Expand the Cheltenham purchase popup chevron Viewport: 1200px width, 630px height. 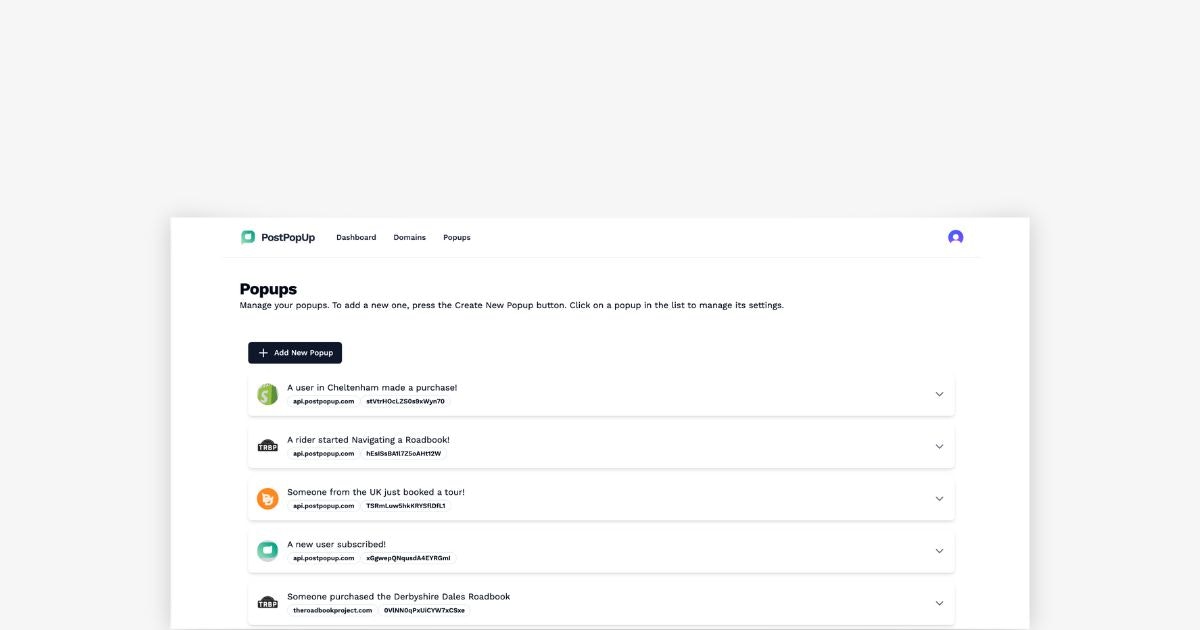pos(939,394)
